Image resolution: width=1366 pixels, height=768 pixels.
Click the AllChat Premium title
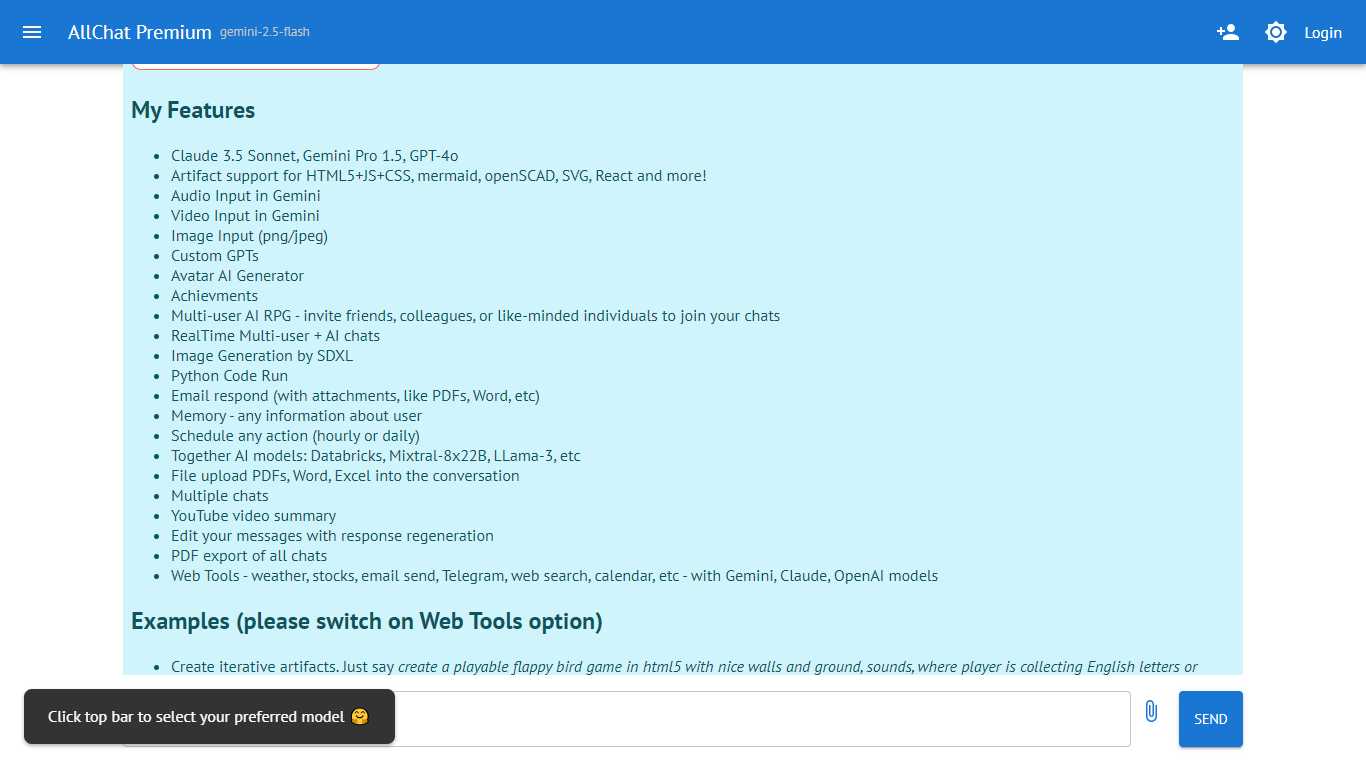pyautogui.click(x=140, y=32)
